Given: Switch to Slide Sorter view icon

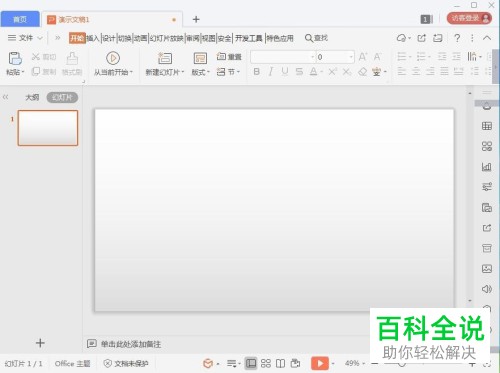Looking at the screenshot, I should tap(266, 363).
